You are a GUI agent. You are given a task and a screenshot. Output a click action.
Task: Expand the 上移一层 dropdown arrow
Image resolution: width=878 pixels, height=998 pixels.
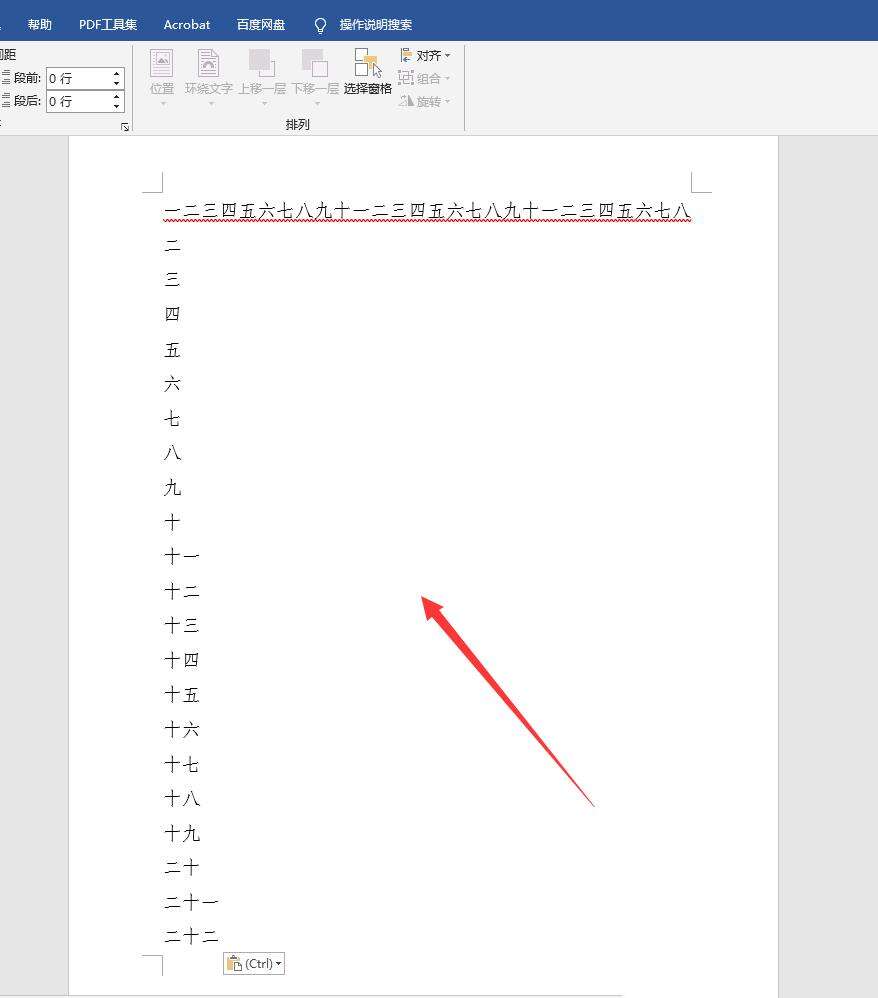click(264, 103)
